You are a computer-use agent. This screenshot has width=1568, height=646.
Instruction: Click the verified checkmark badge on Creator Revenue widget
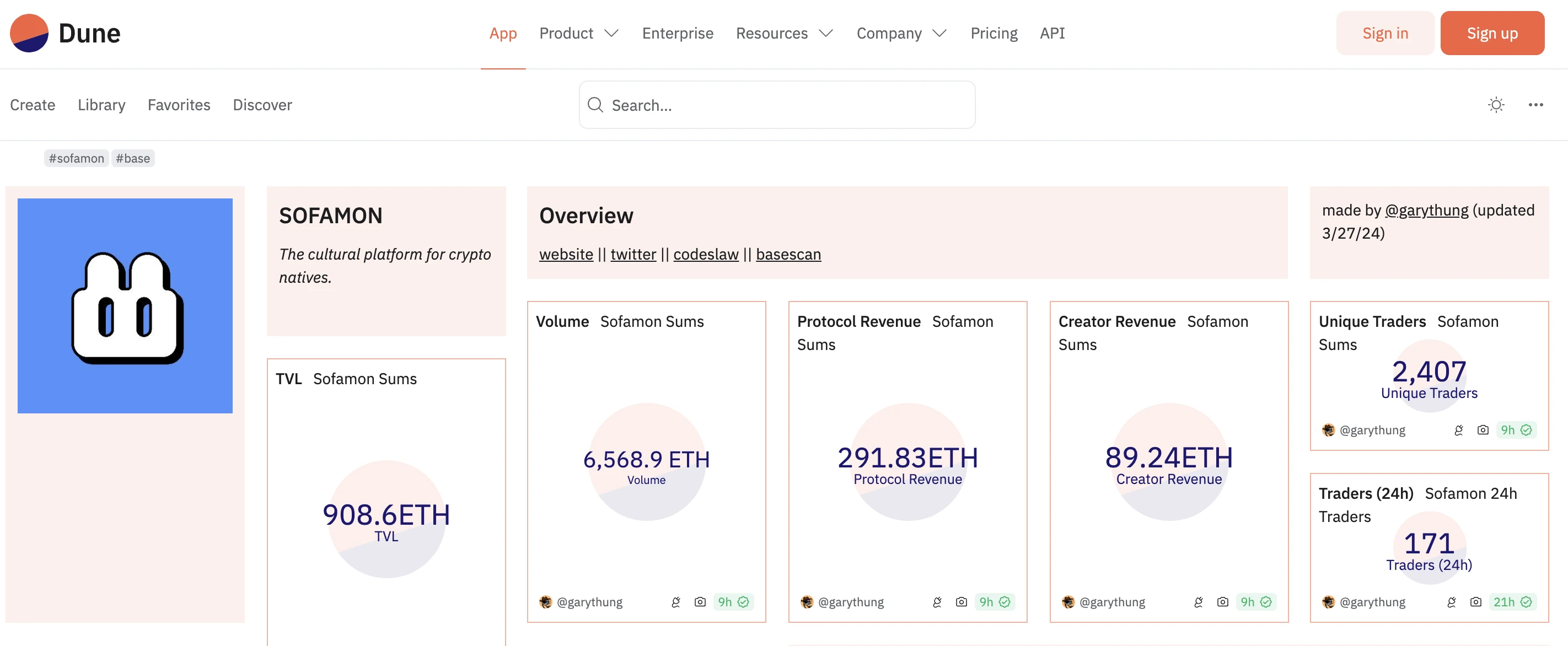pos(1268,601)
